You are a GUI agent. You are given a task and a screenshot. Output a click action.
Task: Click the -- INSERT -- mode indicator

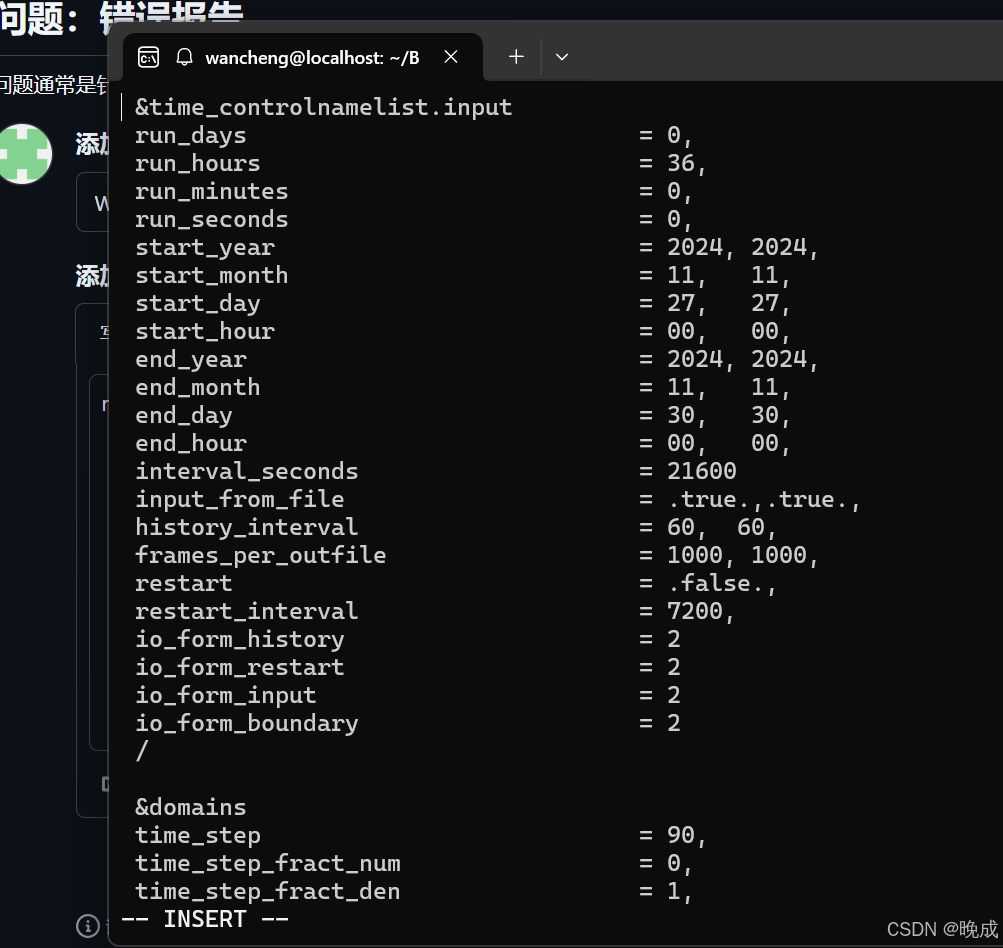pos(204,918)
